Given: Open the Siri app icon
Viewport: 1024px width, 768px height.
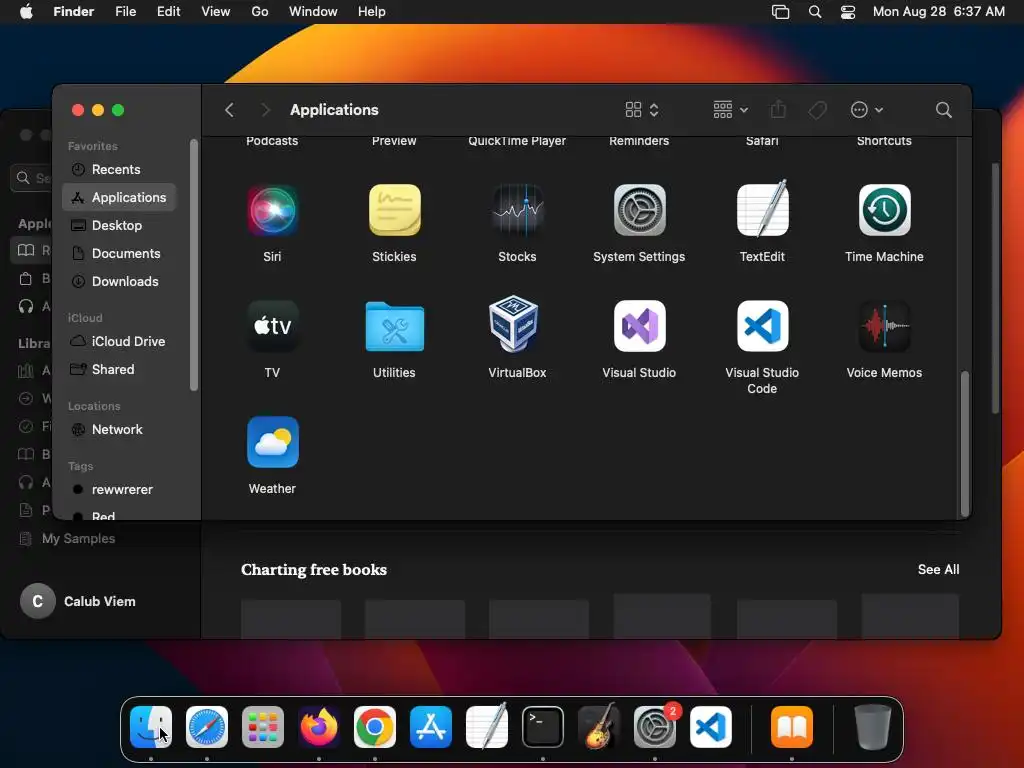Looking at the screenshot, I should click(272, 210).
